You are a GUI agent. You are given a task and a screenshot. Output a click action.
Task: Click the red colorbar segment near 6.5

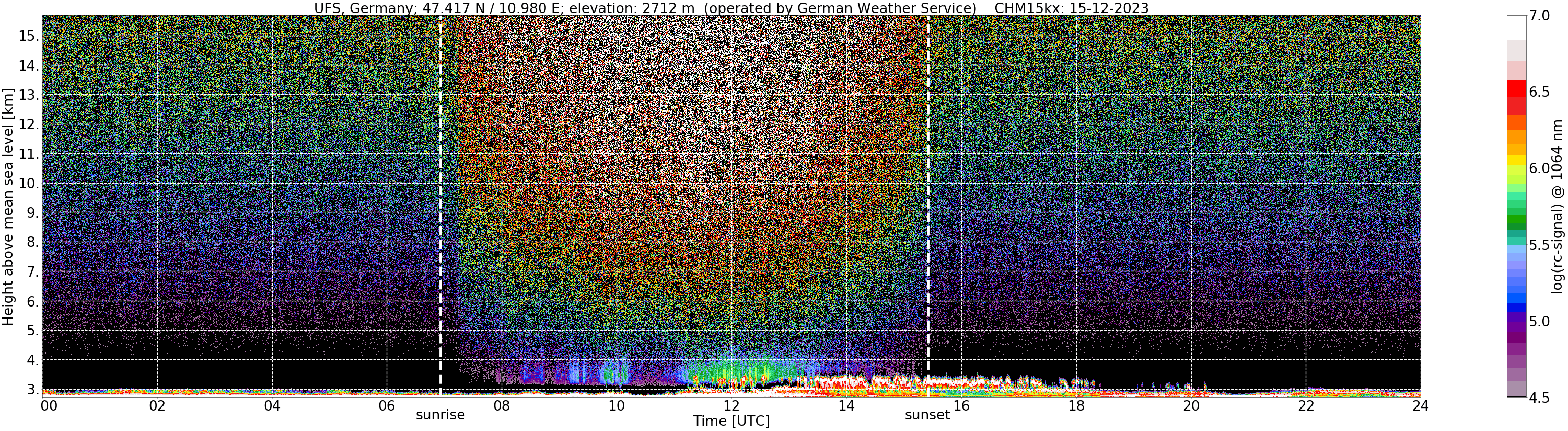[x=1517, y=88]
